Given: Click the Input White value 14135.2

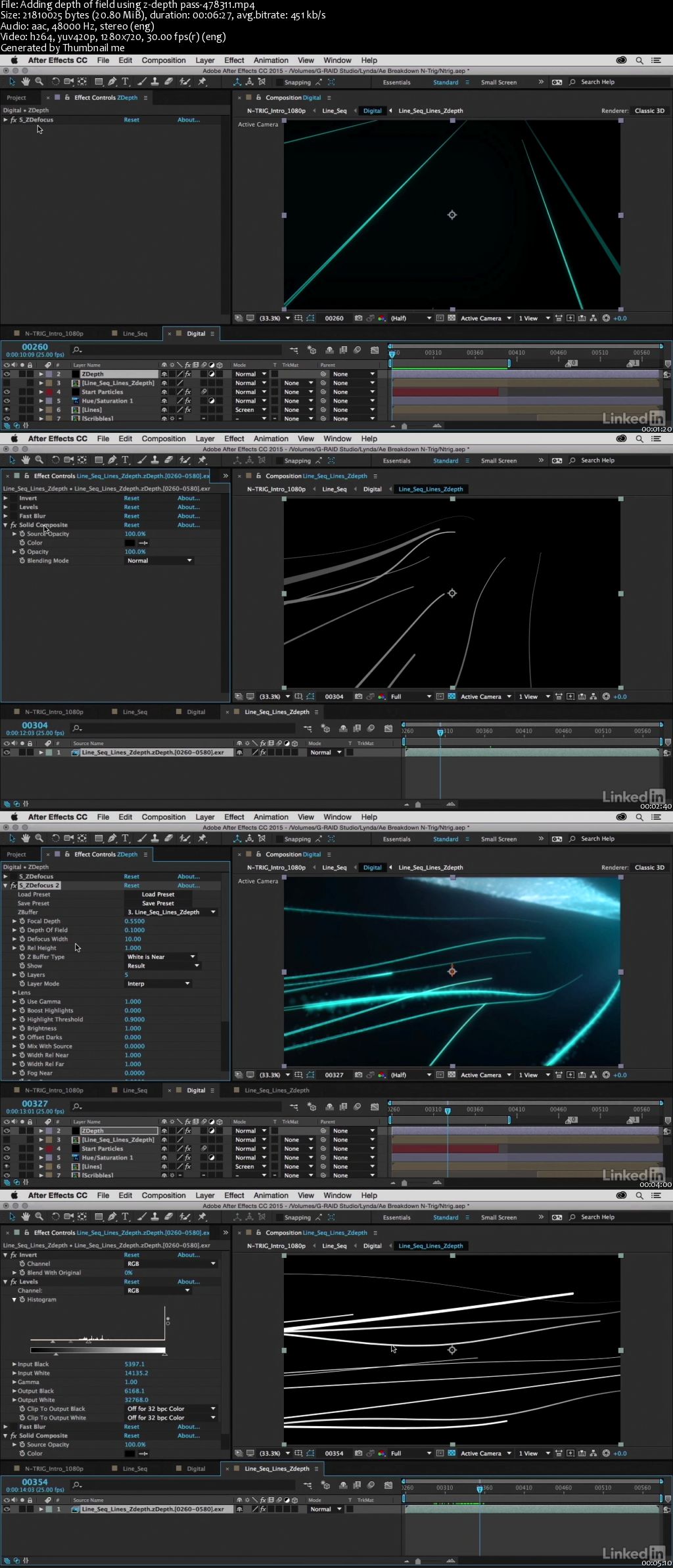Looking at the screenshot, I should 136,1373.
